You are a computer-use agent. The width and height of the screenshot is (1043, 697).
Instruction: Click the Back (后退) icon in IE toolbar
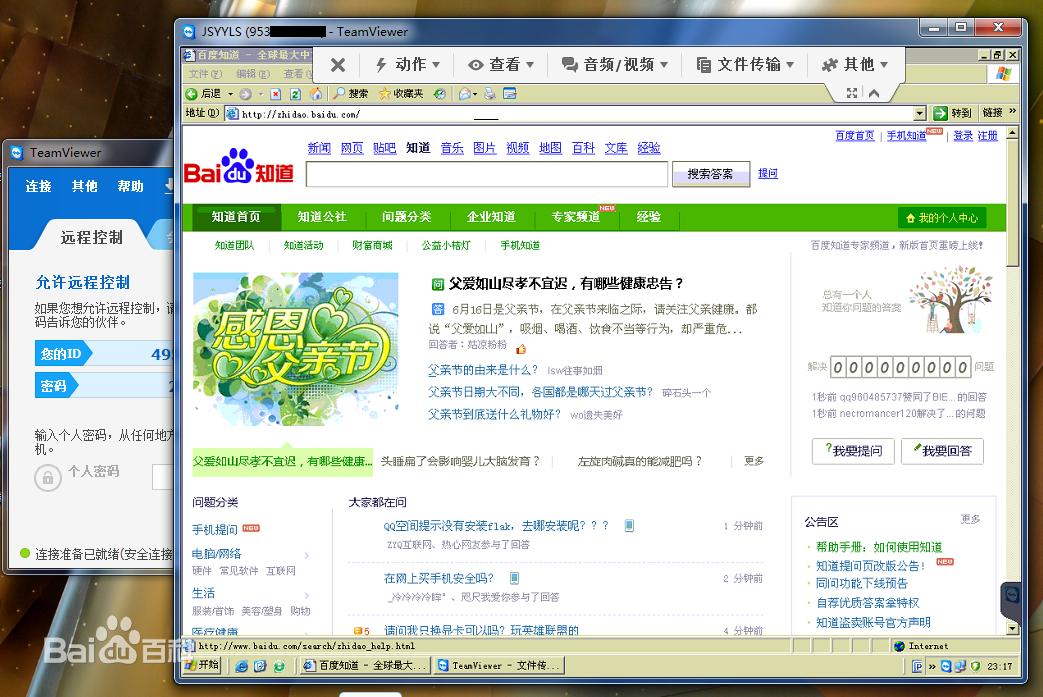click(190, 92)
